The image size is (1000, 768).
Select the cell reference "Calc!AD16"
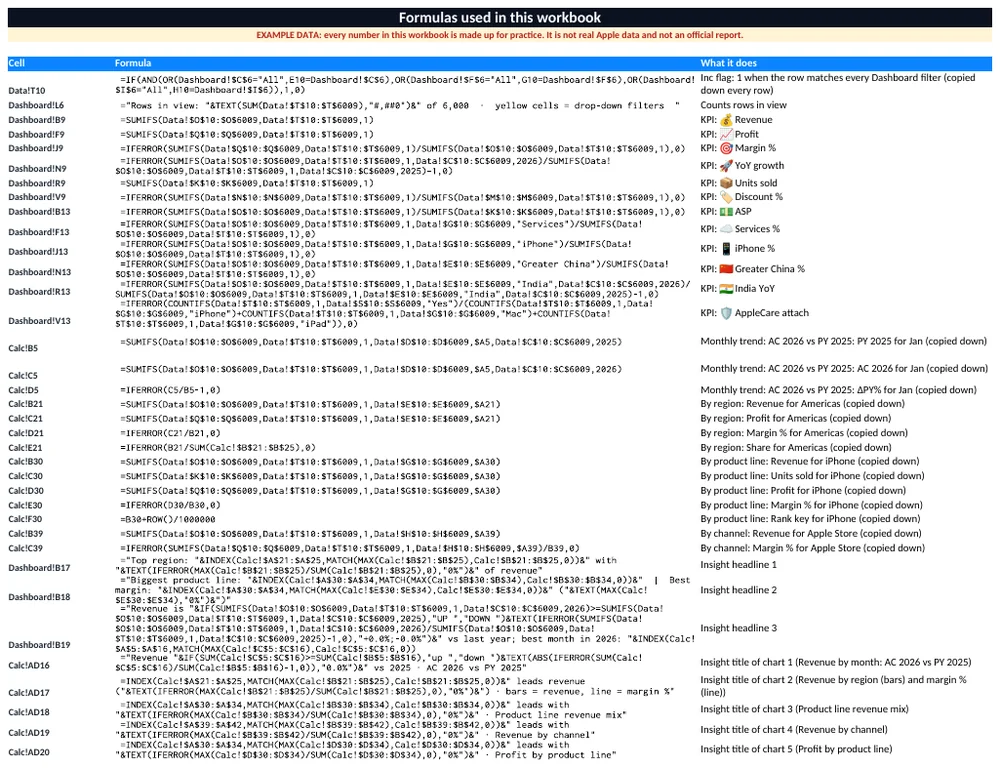pos(29,665)
